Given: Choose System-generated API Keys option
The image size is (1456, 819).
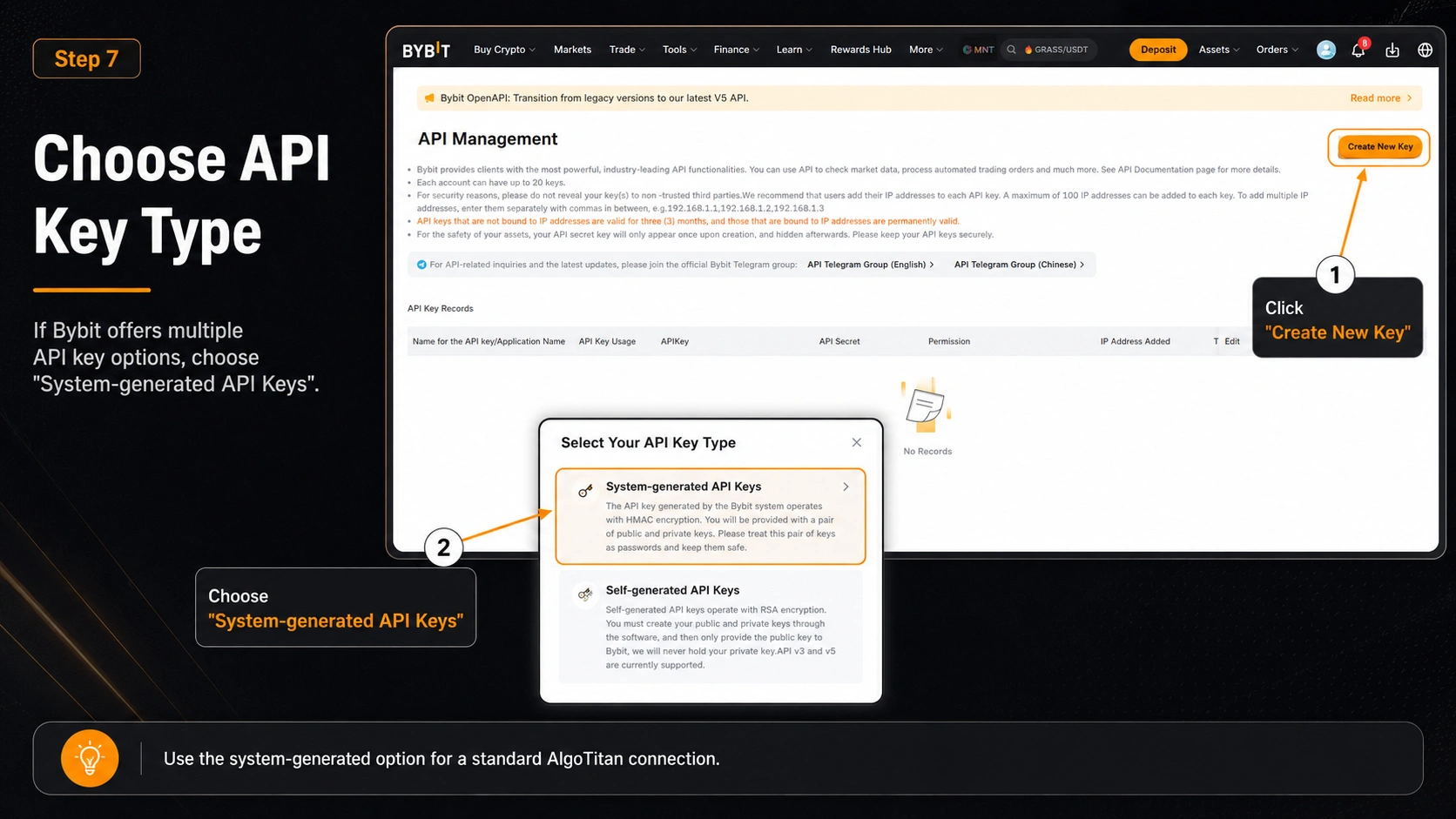Looking at the screenshot, I should pyautogui.click(x=711, y=516).
